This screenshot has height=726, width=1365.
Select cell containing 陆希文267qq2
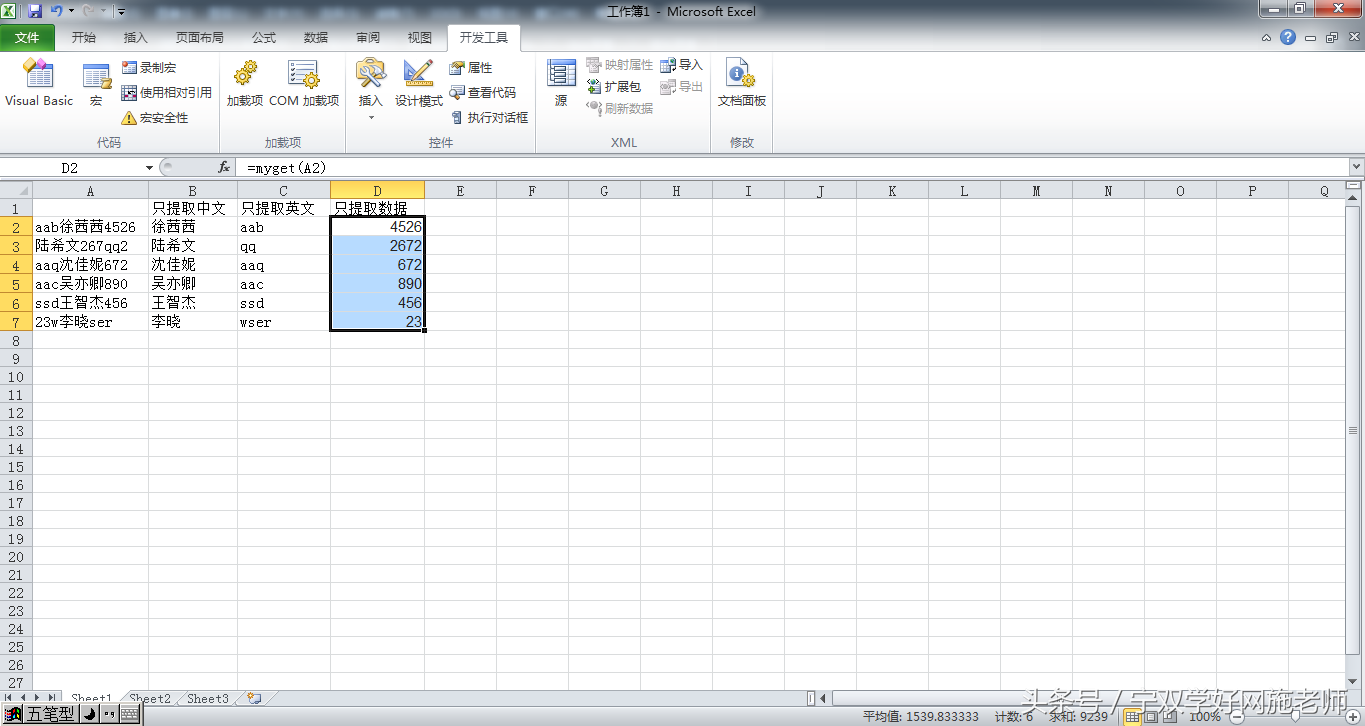point(90,246)
